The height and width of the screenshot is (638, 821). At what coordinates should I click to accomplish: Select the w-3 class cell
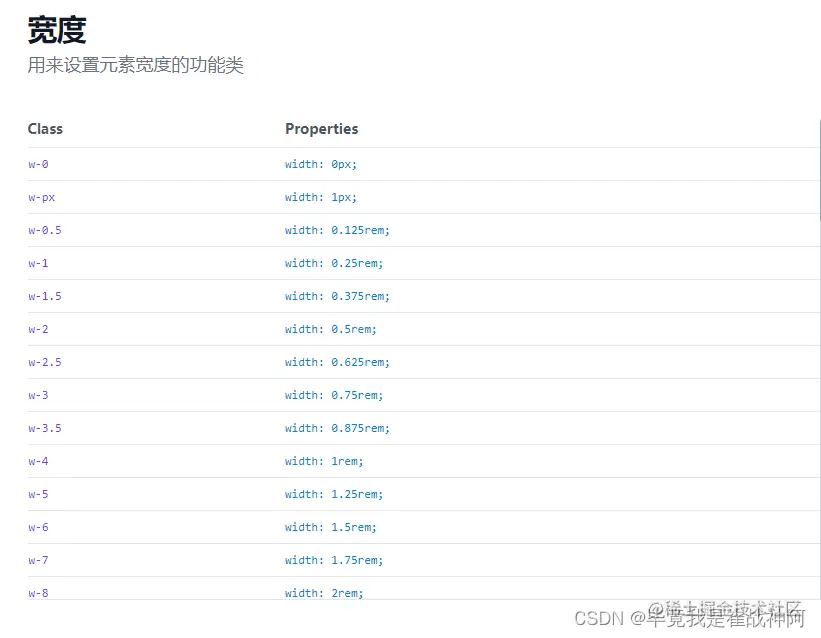38,395
